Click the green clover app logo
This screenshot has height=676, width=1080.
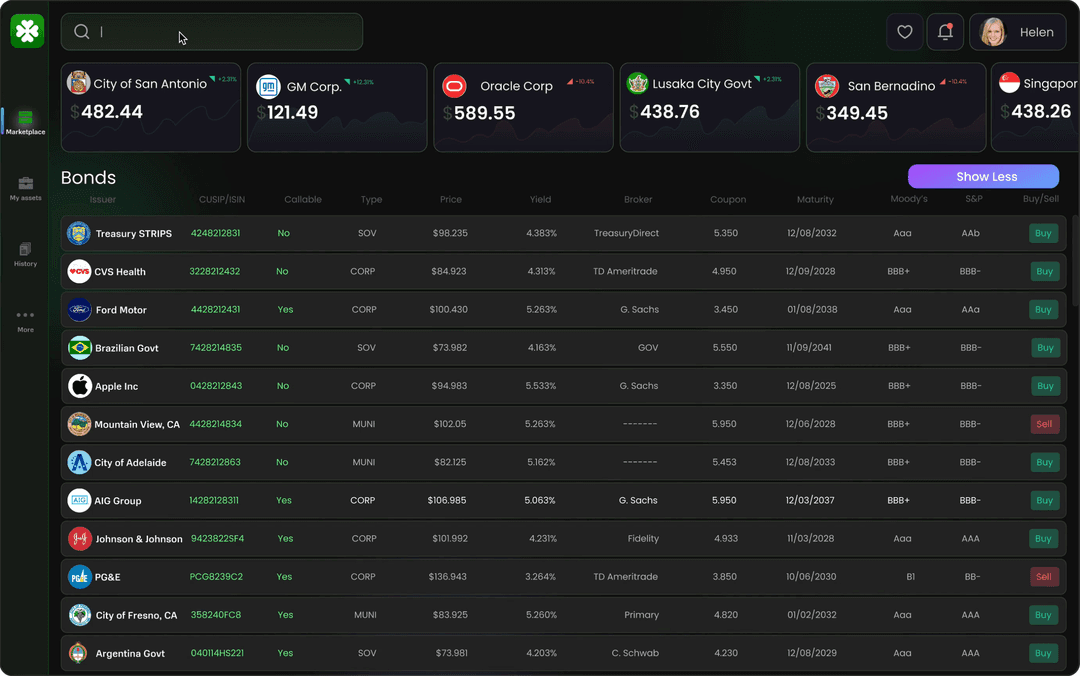coord(28,31)
